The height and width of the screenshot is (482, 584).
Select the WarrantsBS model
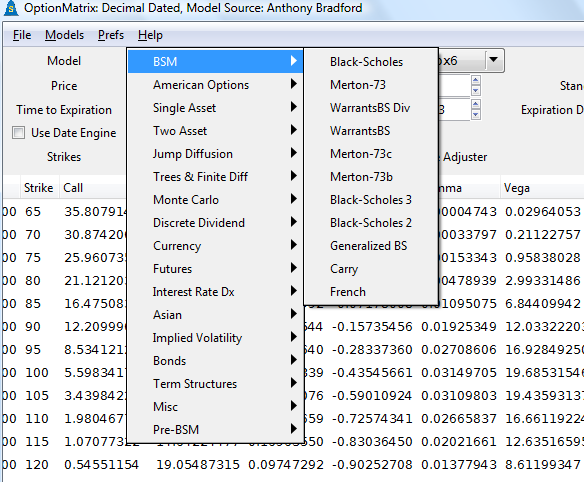click(x=371, y=131)
